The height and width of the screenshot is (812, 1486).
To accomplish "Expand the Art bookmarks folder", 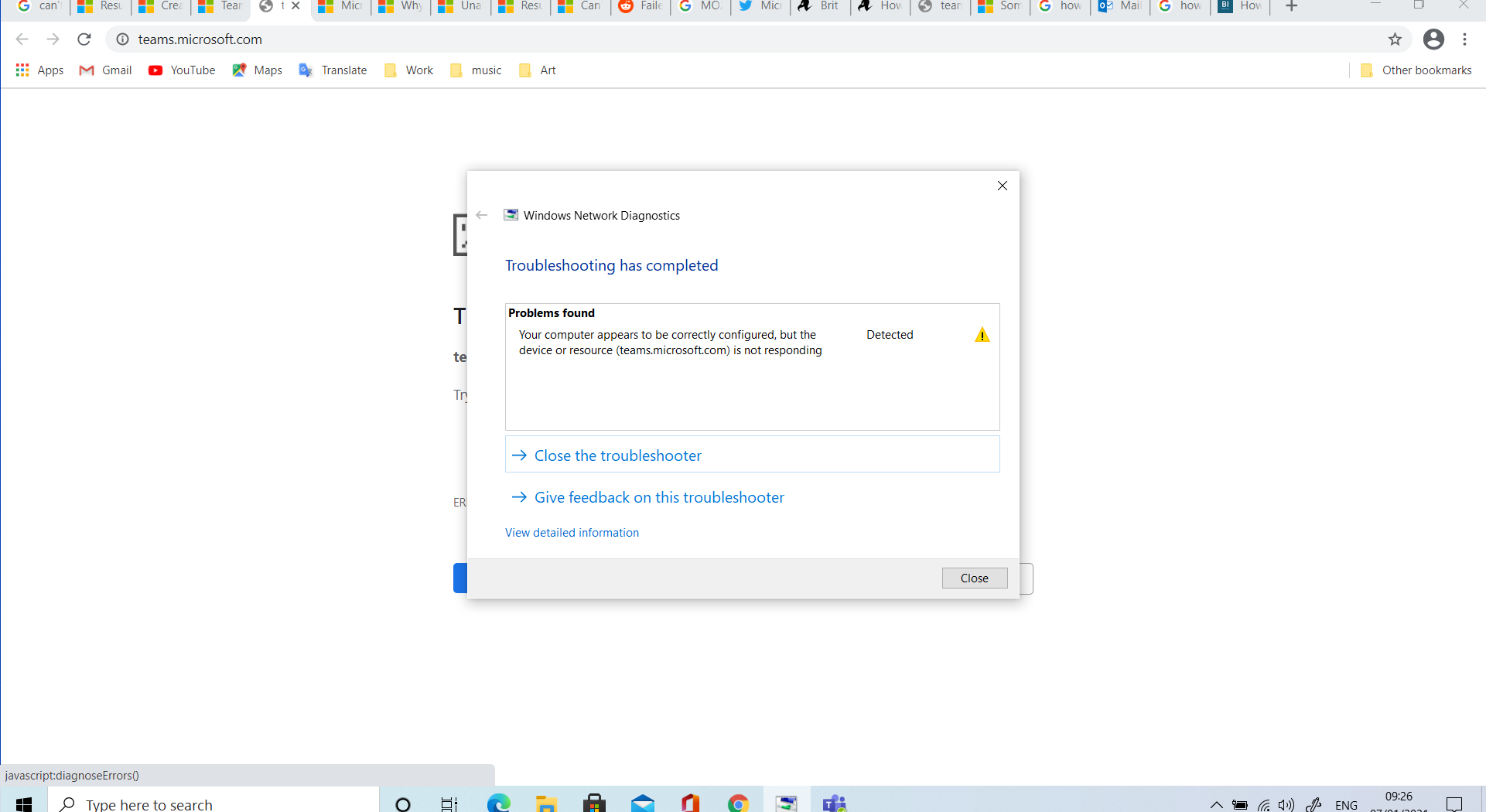I will 538,70.
